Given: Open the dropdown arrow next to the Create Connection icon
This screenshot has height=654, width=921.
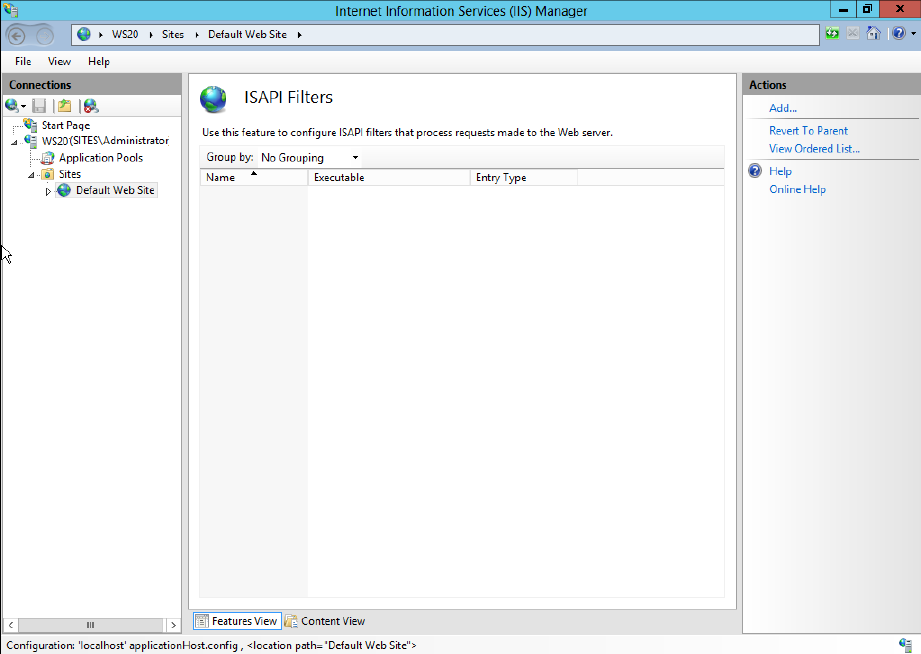Looking at the screenshot, I should point(23,107).
